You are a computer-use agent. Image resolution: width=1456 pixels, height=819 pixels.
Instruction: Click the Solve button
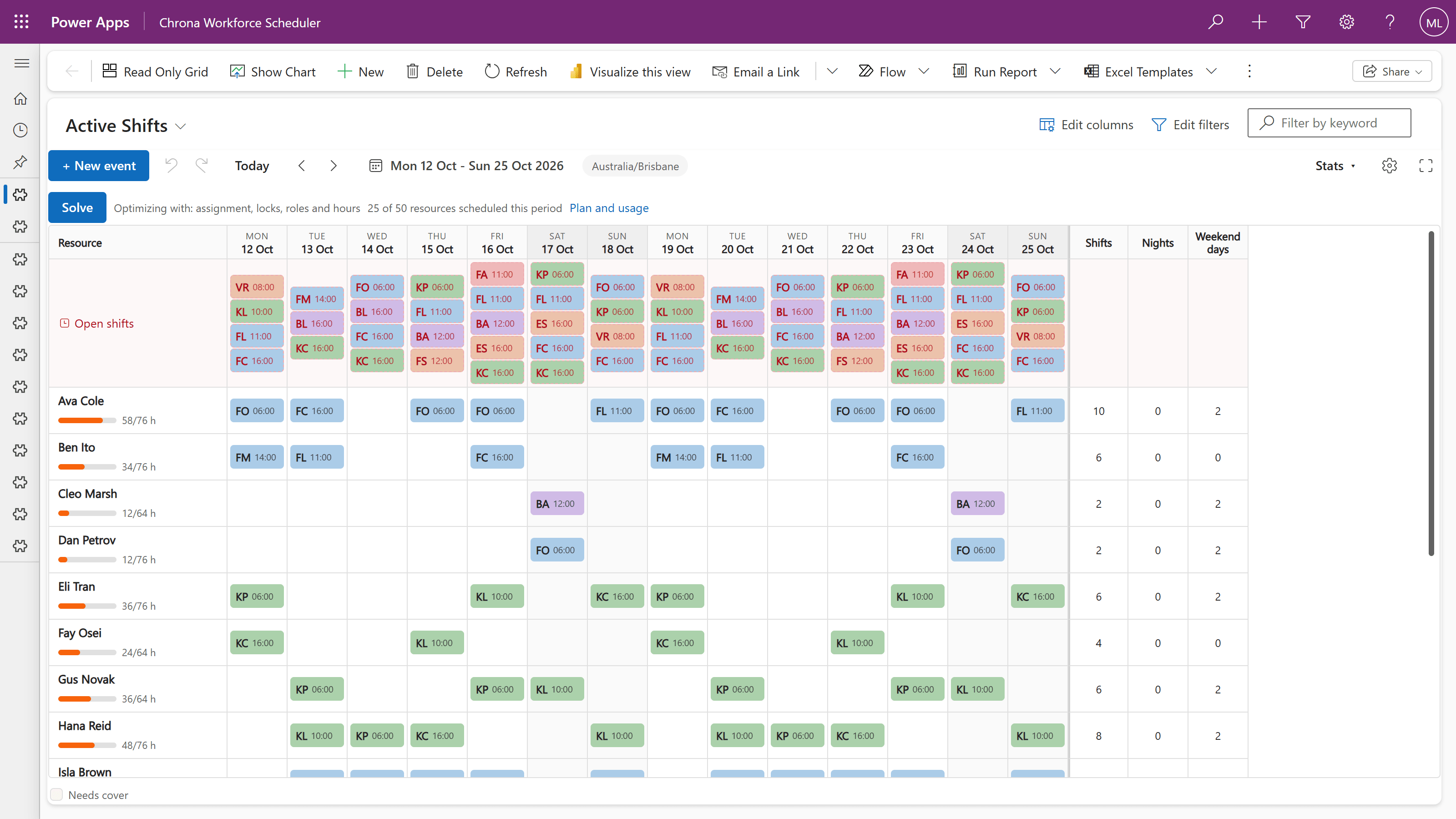click(77, 207)
